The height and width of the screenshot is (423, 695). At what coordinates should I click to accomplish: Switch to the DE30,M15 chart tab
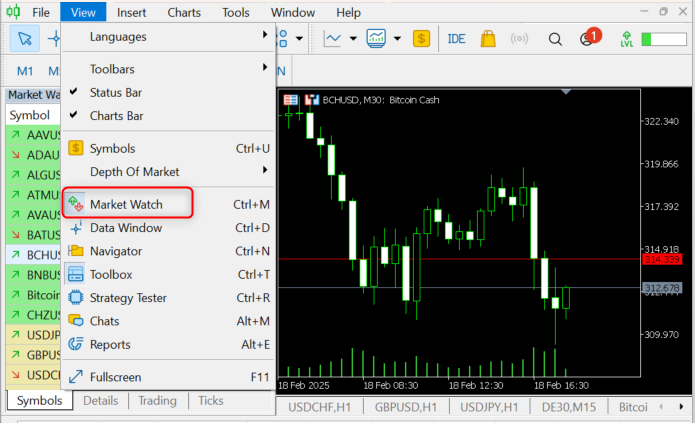pos(569,407)
